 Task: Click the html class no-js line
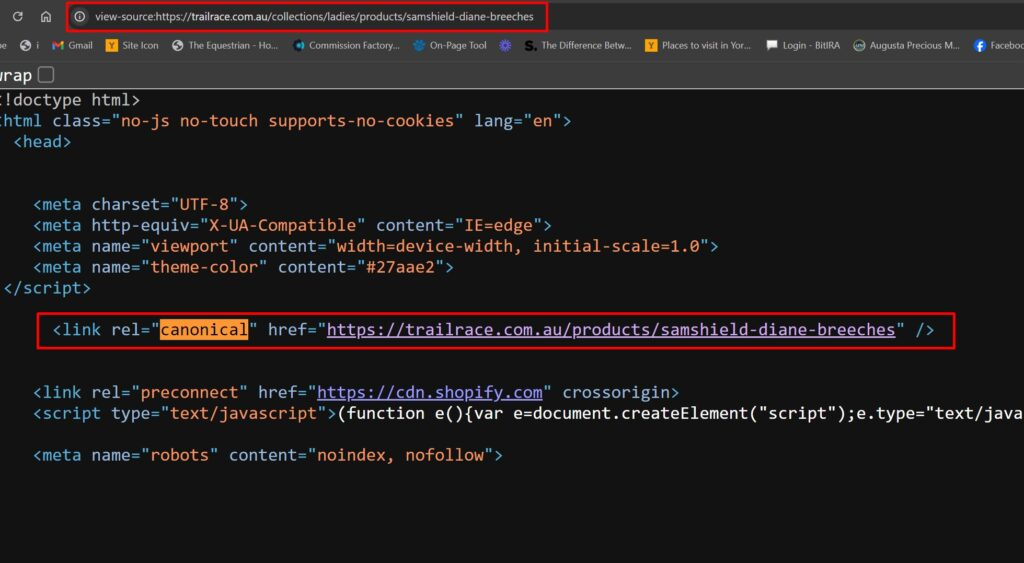click(285, 121)
